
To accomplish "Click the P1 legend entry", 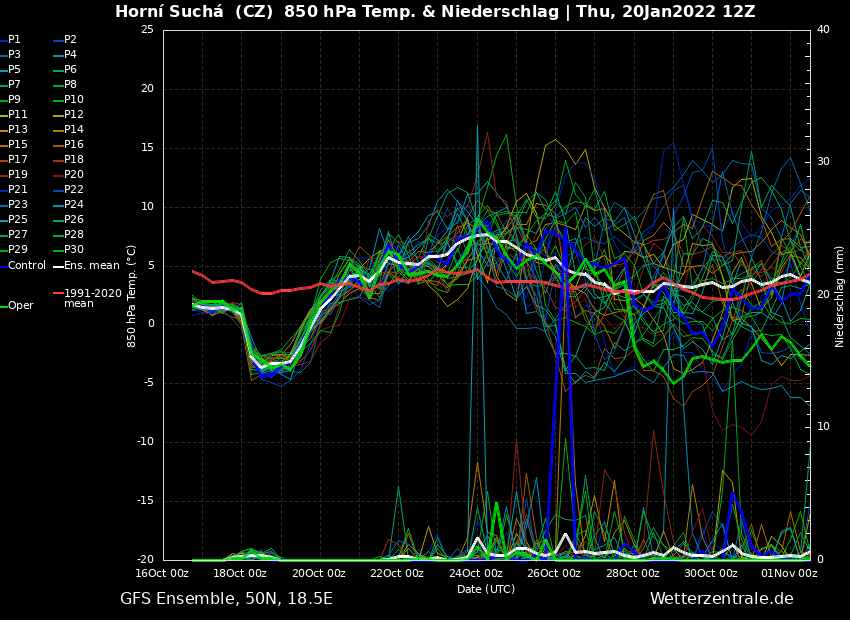I will 14,40.
